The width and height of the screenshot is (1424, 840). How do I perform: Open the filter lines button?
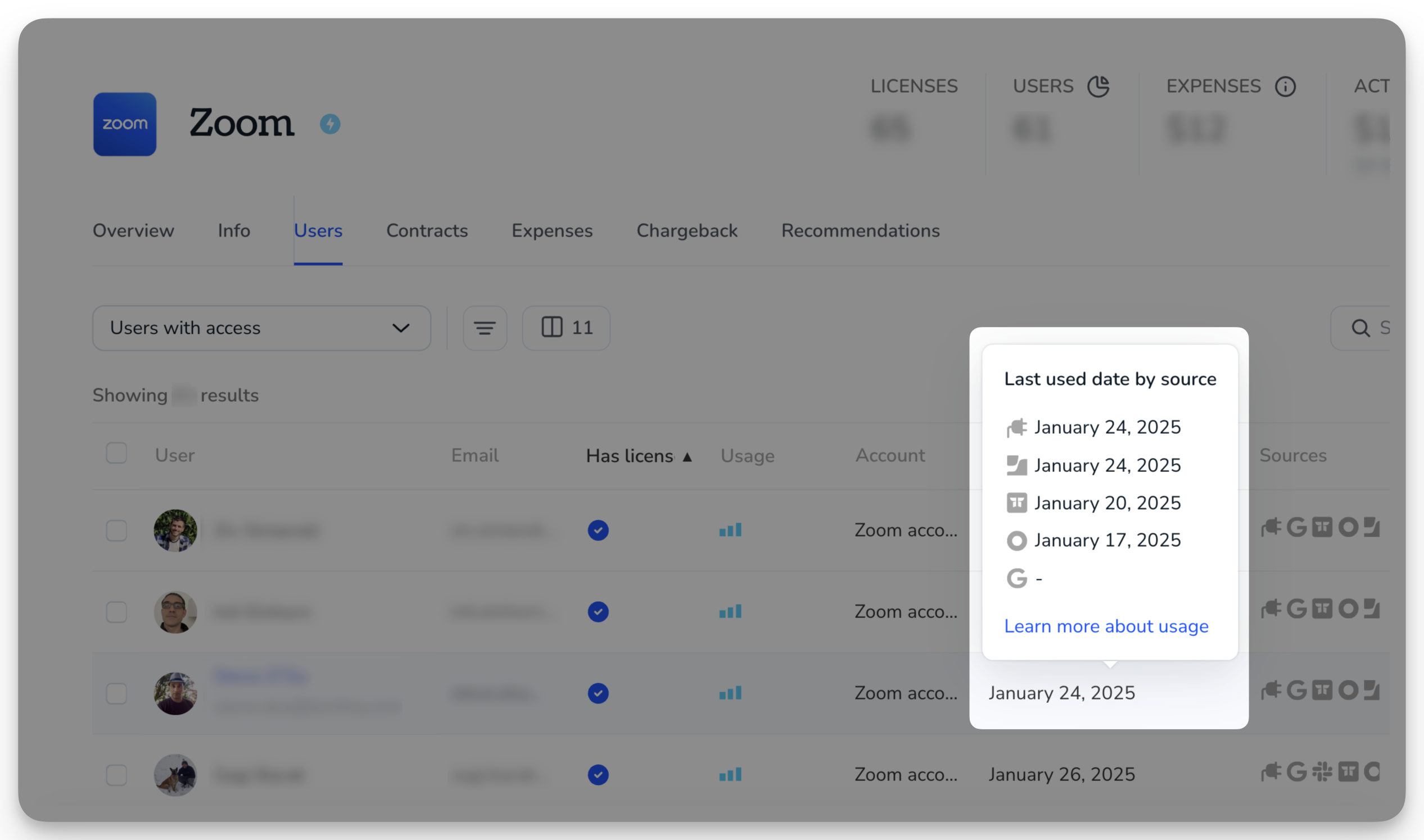[485, 328]
